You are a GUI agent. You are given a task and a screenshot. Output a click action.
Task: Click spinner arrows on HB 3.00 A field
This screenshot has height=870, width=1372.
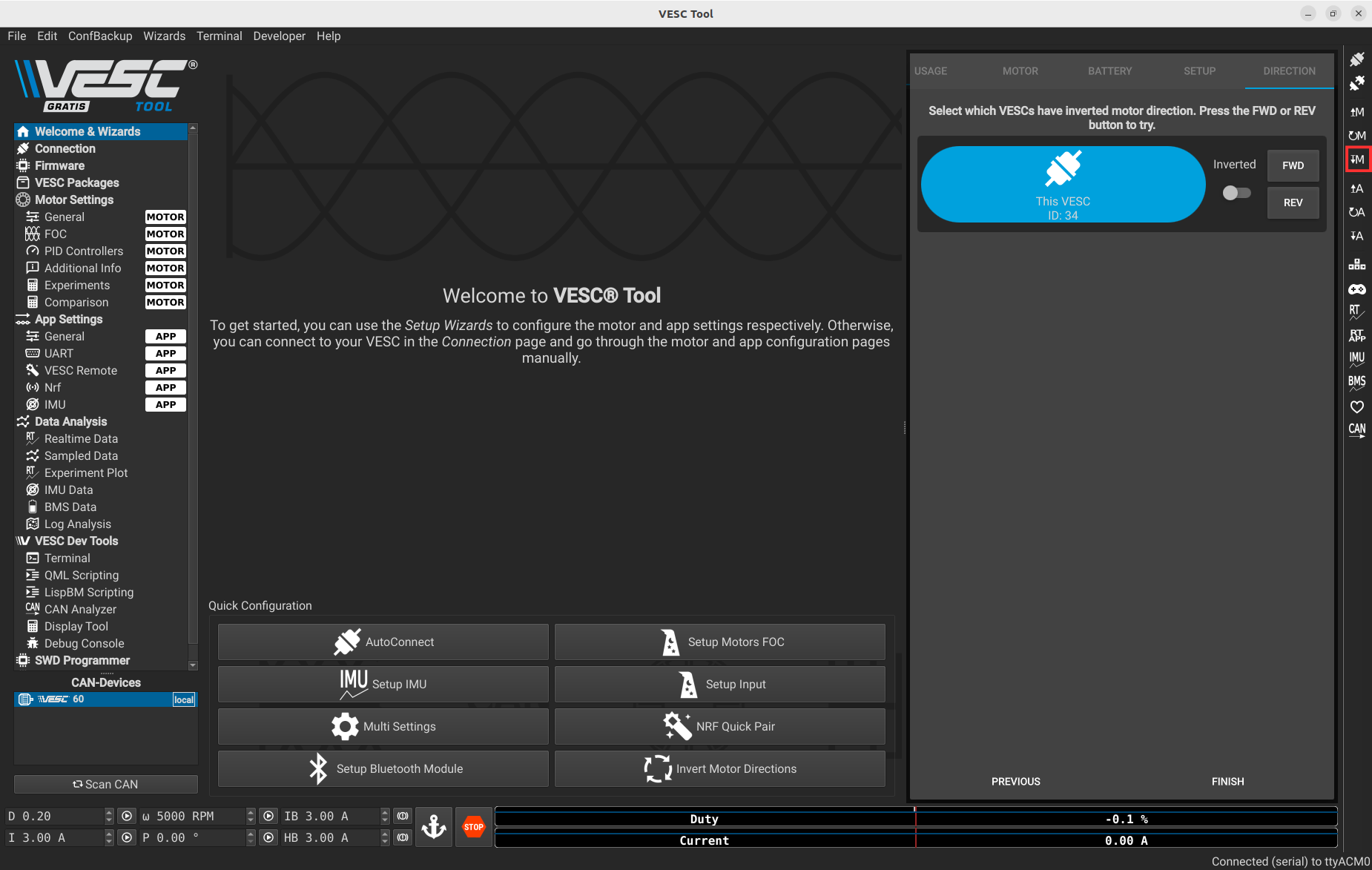click(x=385, y=837)
